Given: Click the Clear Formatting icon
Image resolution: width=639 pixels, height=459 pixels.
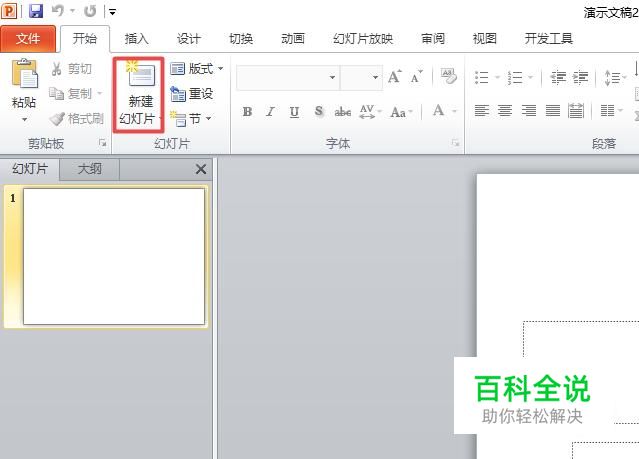Looking at the screenshot, I should point(448,76).
